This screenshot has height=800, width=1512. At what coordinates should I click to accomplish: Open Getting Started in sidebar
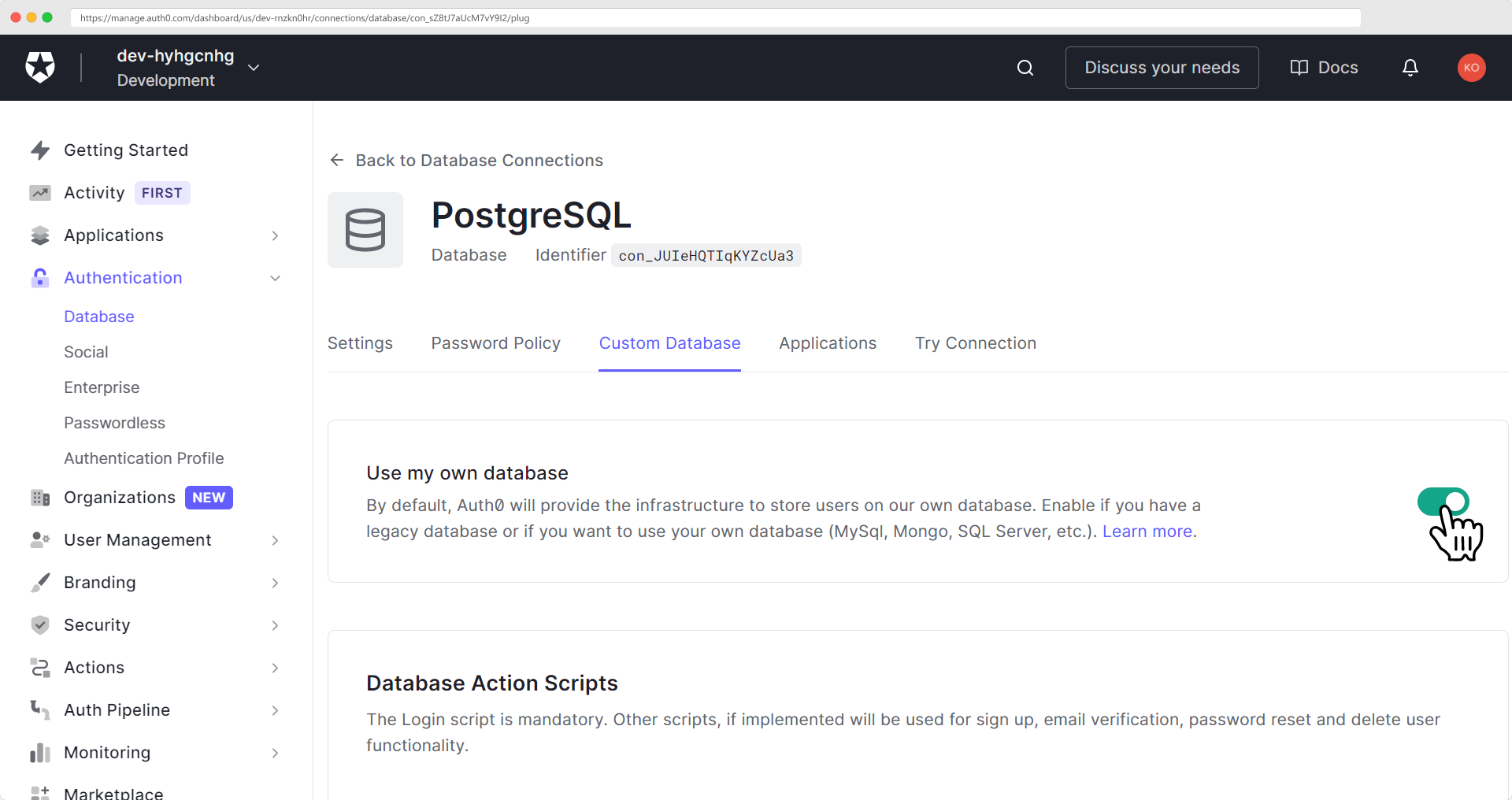(126, 150)
